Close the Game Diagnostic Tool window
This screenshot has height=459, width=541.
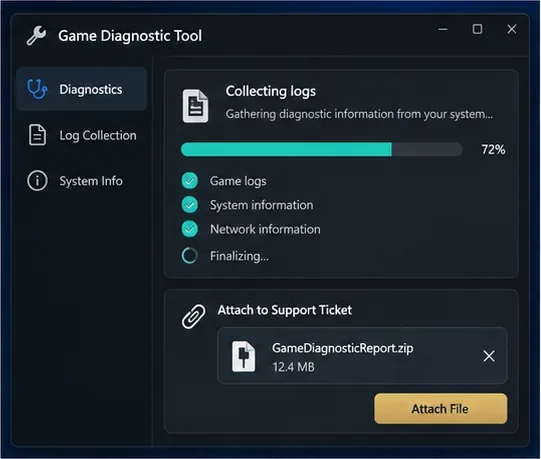pos(512,29)
